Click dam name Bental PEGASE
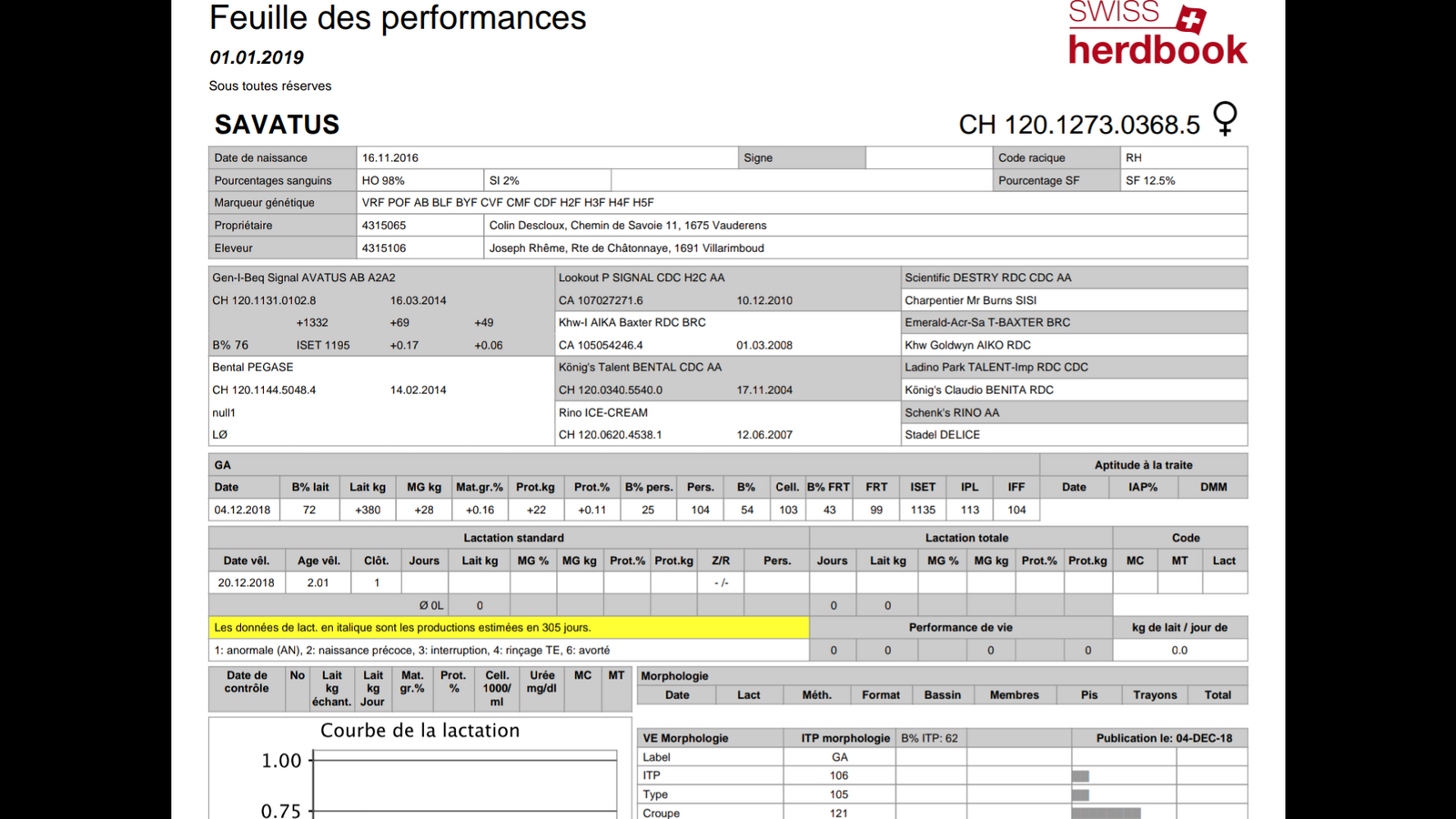This screenshot has height=819, width=1456. pyautogui.click(x=252, y=368)
